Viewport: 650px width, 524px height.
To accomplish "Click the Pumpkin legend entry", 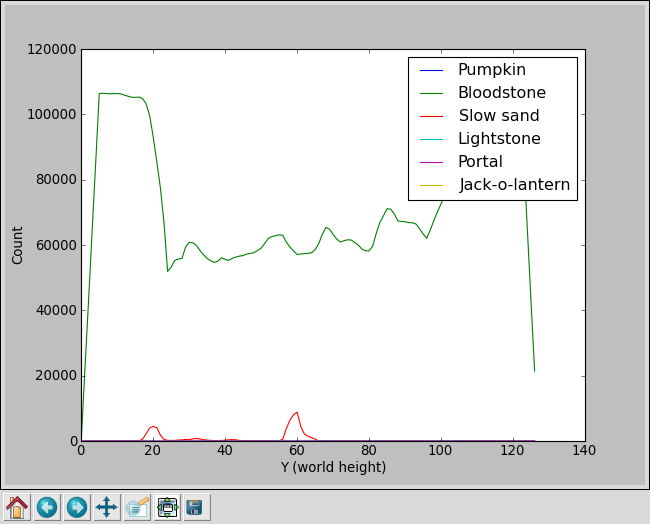I will 491,70.
